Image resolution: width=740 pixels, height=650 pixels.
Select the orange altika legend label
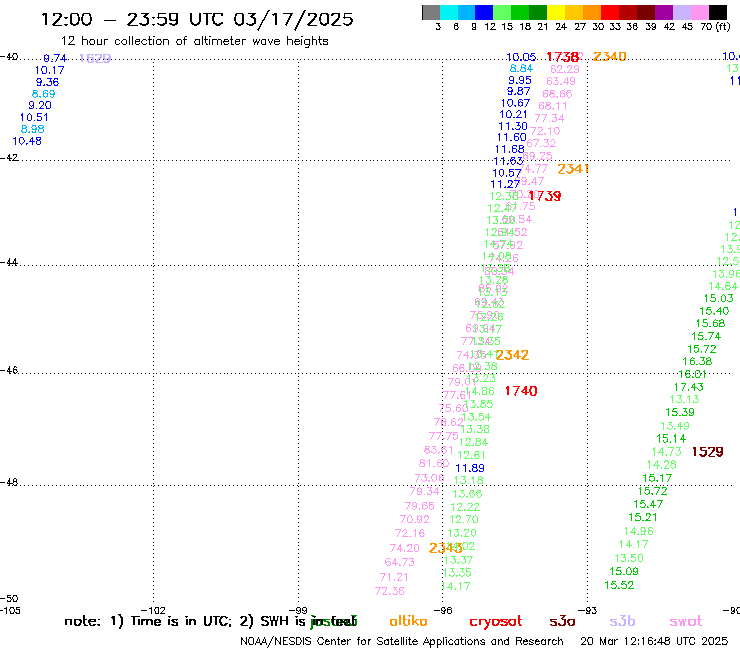(x=408, y=621)
